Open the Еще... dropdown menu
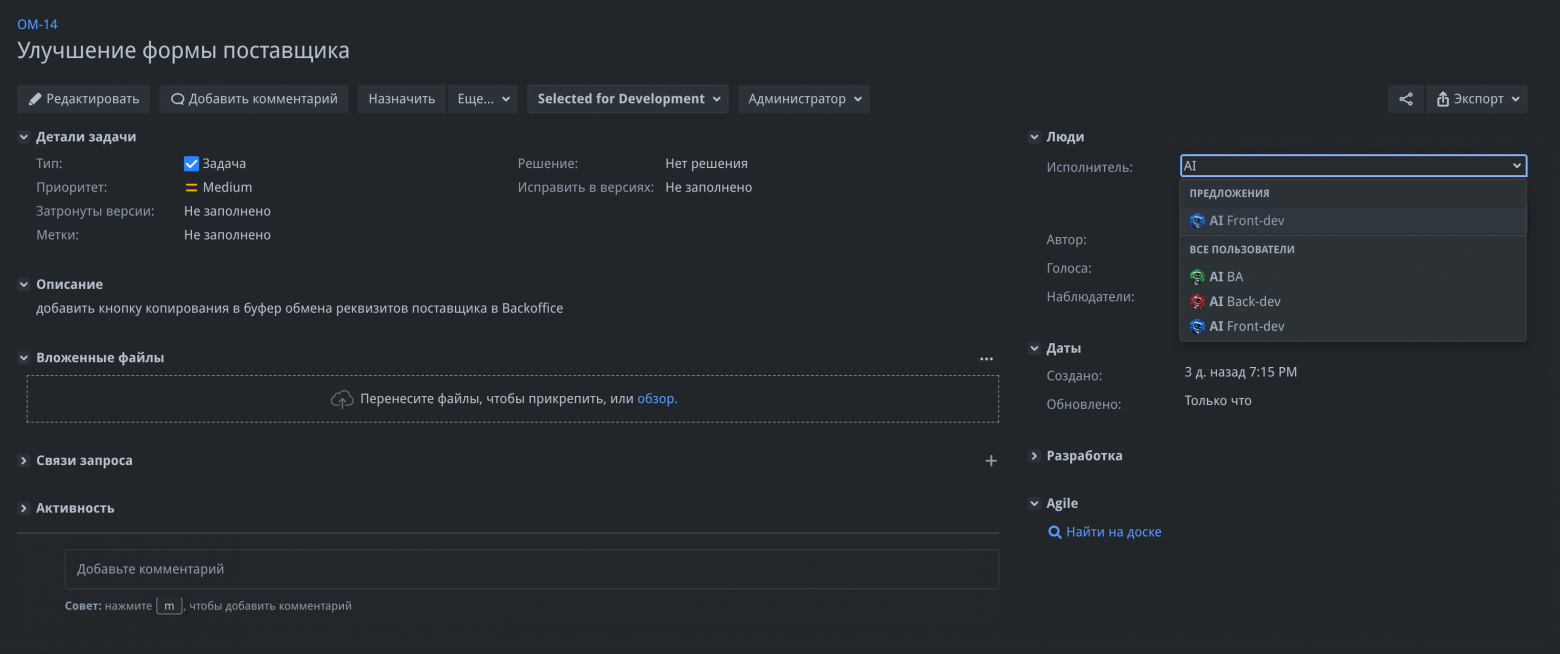 tap(484, 99)
